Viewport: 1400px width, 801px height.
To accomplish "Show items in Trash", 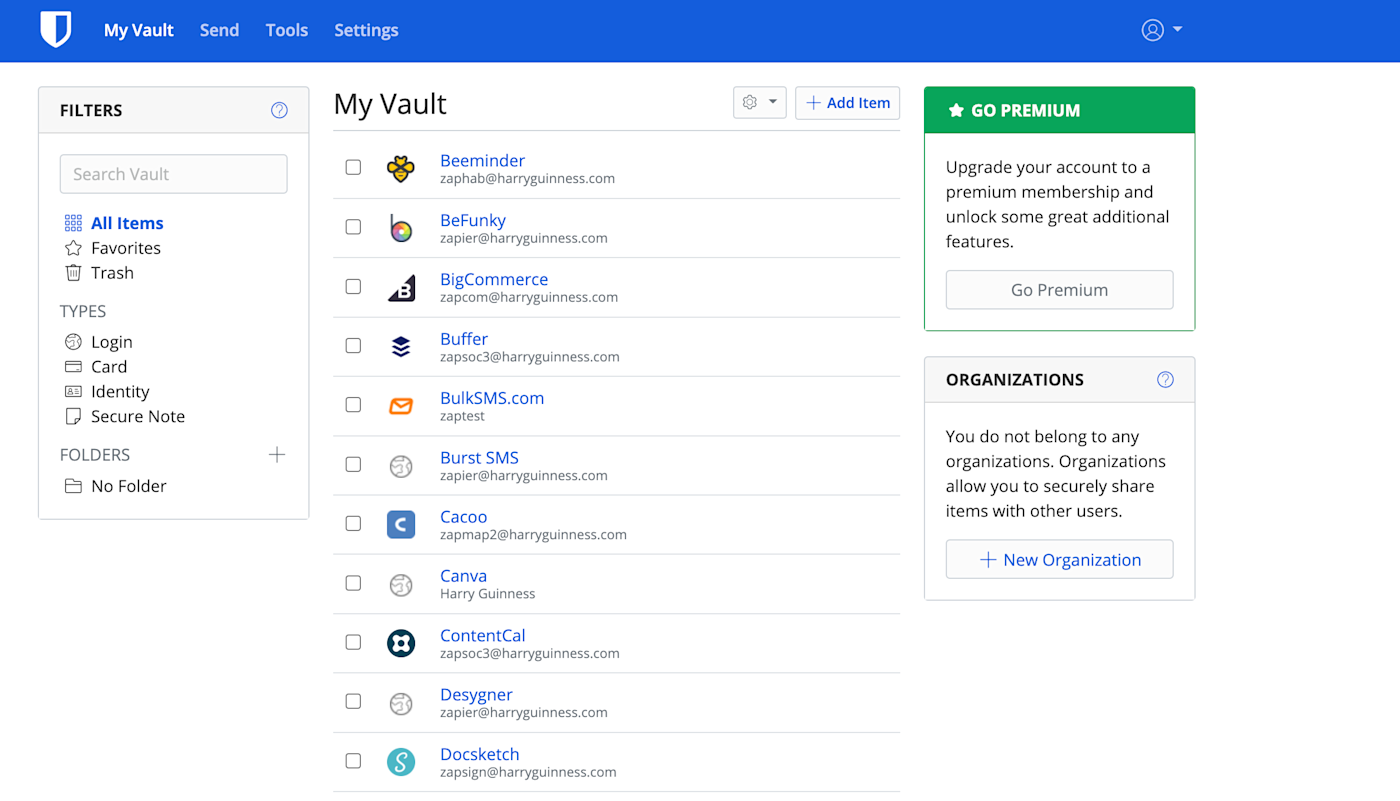I will click(112, 273).
